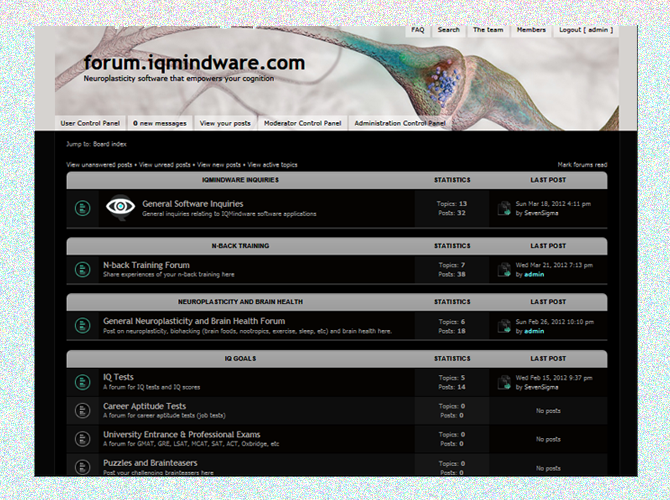Open University Entrance & Professional Exams forum
The width and height of the screenshot is (670, 500).
click(x=182, y=434)
